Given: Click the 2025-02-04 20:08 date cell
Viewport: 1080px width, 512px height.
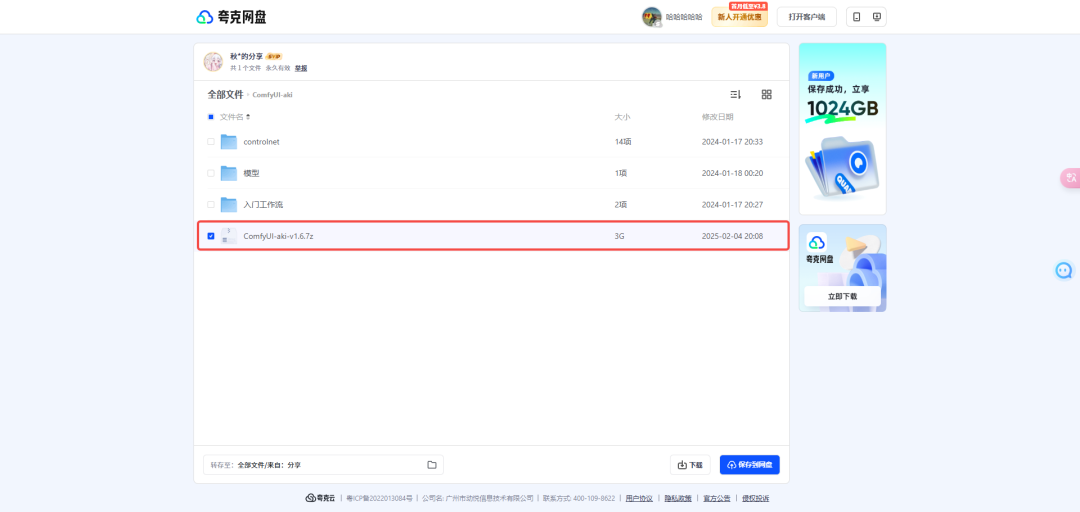Looking at the screenshot, I should pyautogui.click(x=732, y=236).
